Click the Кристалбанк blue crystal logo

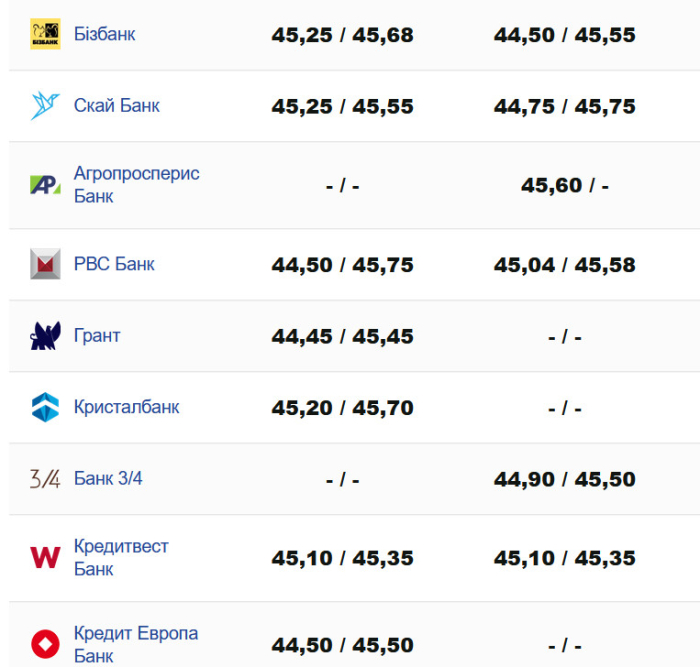point(45,407)
